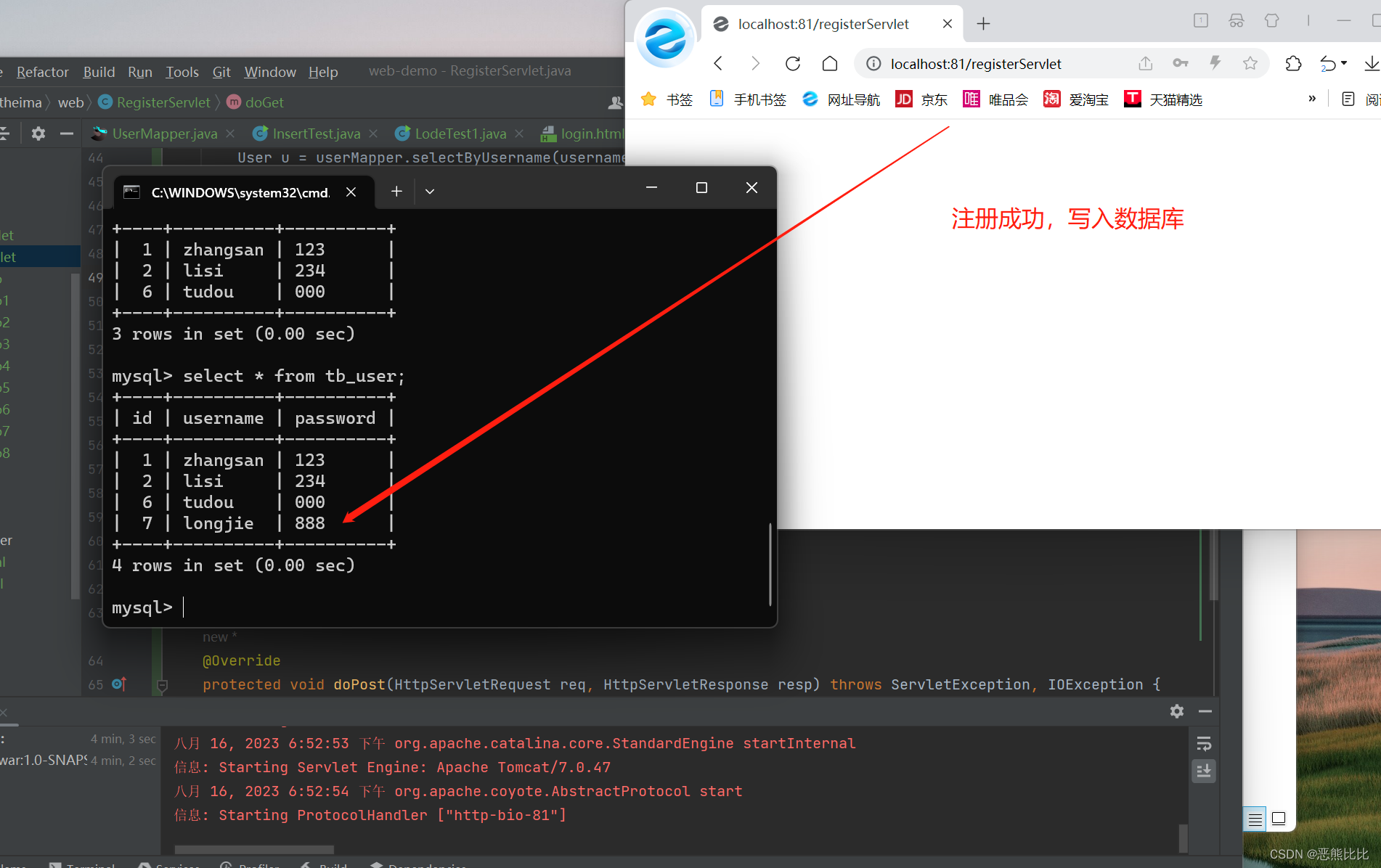Screen dimensions: 1381x868
Task: Click the share icon in address bar
Action: point(1146,64)
